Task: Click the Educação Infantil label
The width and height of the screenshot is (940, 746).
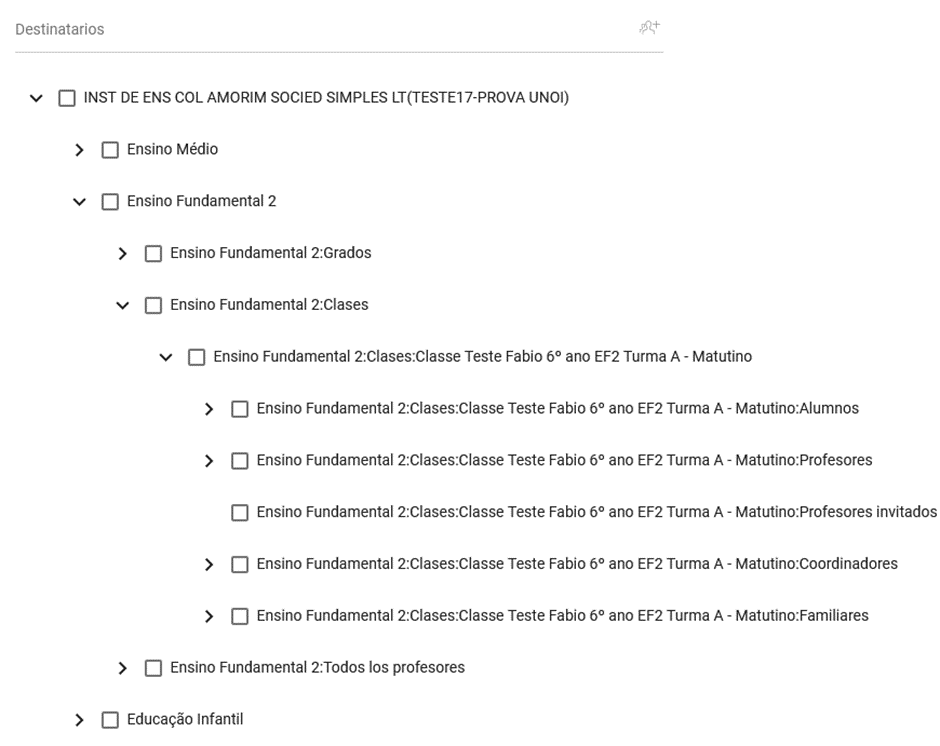Action: 185,720
